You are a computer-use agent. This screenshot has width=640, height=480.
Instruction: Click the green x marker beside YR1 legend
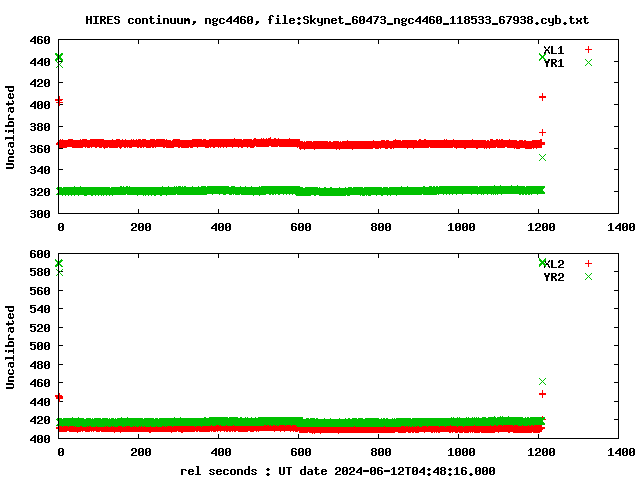pyautogui.click(x=589, y=63)
